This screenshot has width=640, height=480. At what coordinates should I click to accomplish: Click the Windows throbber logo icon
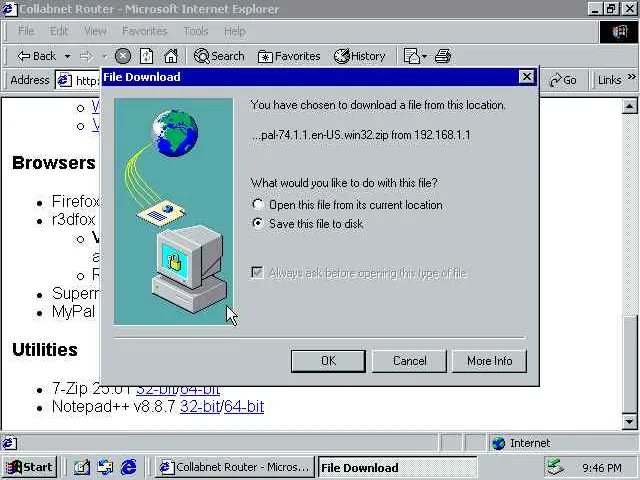618,31
